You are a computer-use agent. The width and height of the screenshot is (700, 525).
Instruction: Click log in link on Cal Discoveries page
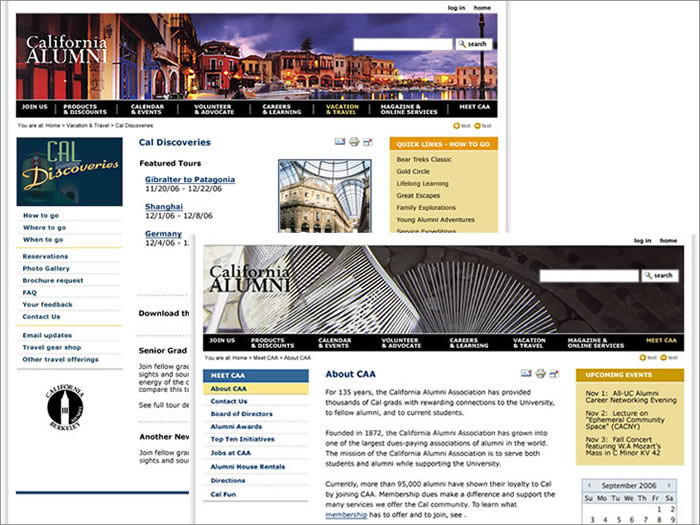click(x=456, y=8)
